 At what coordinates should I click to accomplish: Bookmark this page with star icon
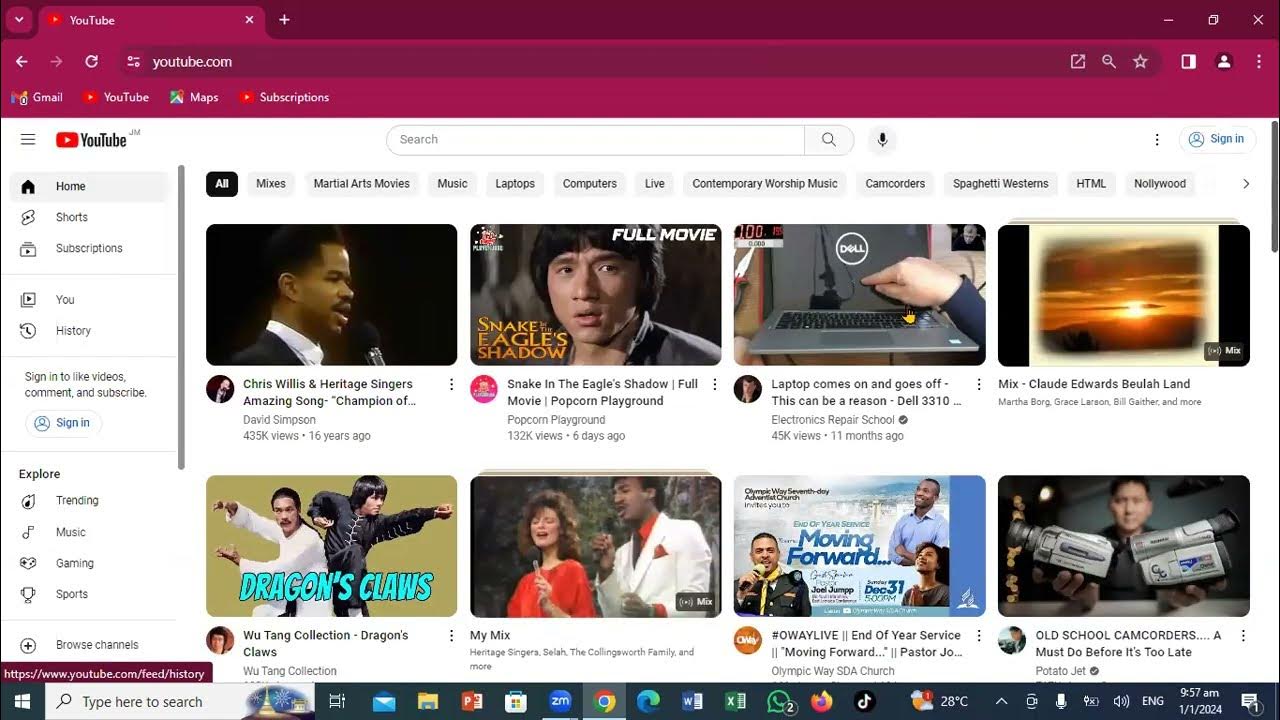point(1140,62)
